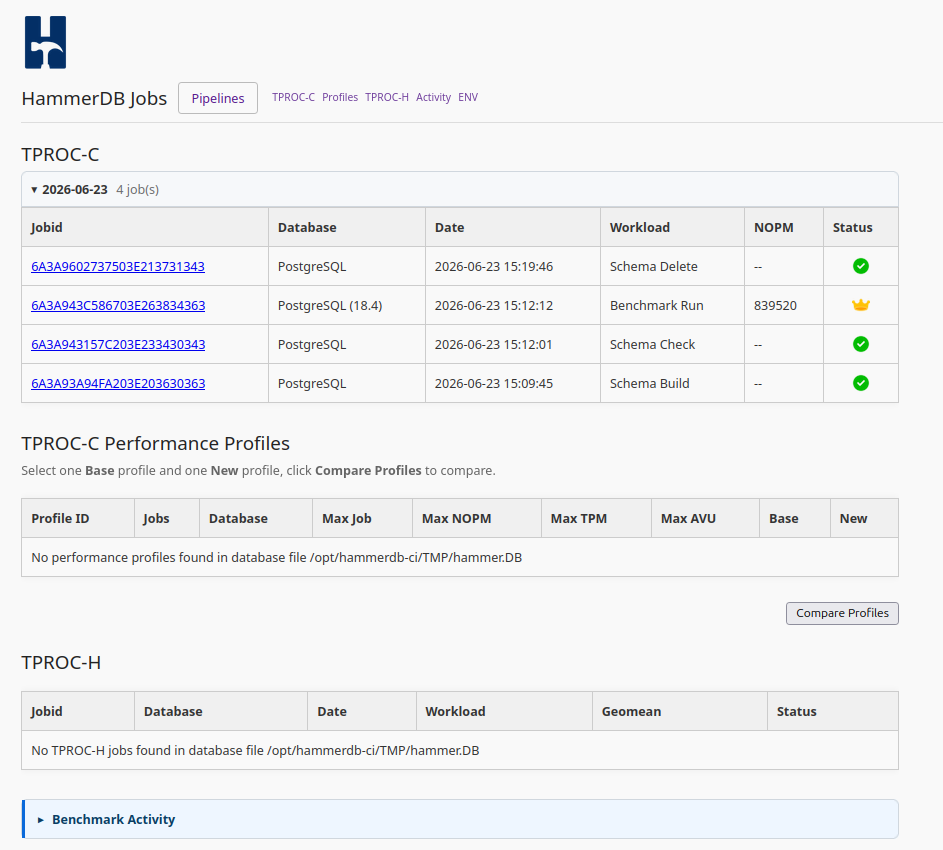Go to TPROC-C nav link
The height and width of the screenshot is (850, 943).
click(x=293, y=97)
